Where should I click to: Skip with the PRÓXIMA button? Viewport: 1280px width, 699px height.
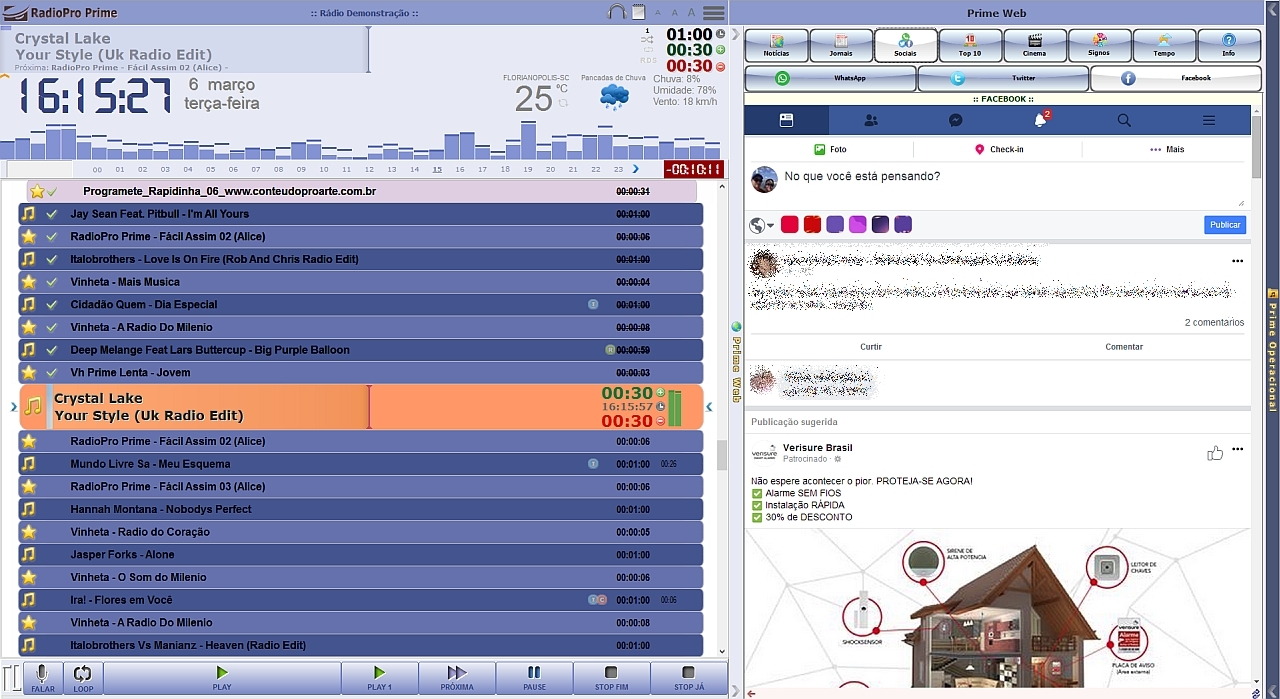click(x=457, y=678)
